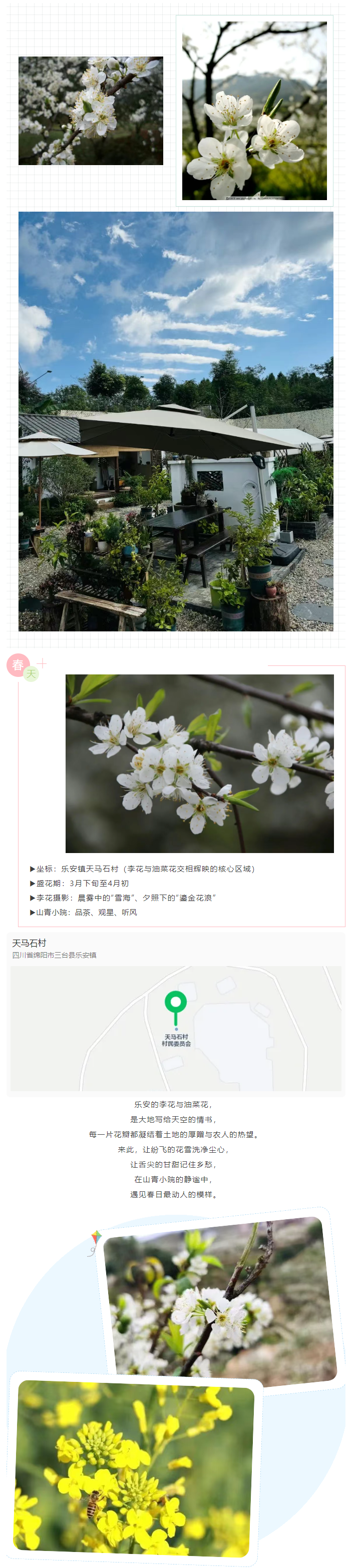Click address 四川省绵阳市三台县乐安镇
This screenshot has height=1568, width=355.
(54, 955)
